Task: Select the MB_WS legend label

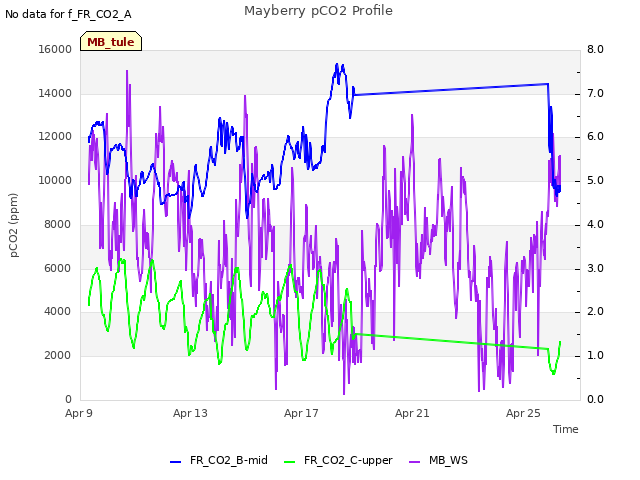Action: (x=448, y=460)
